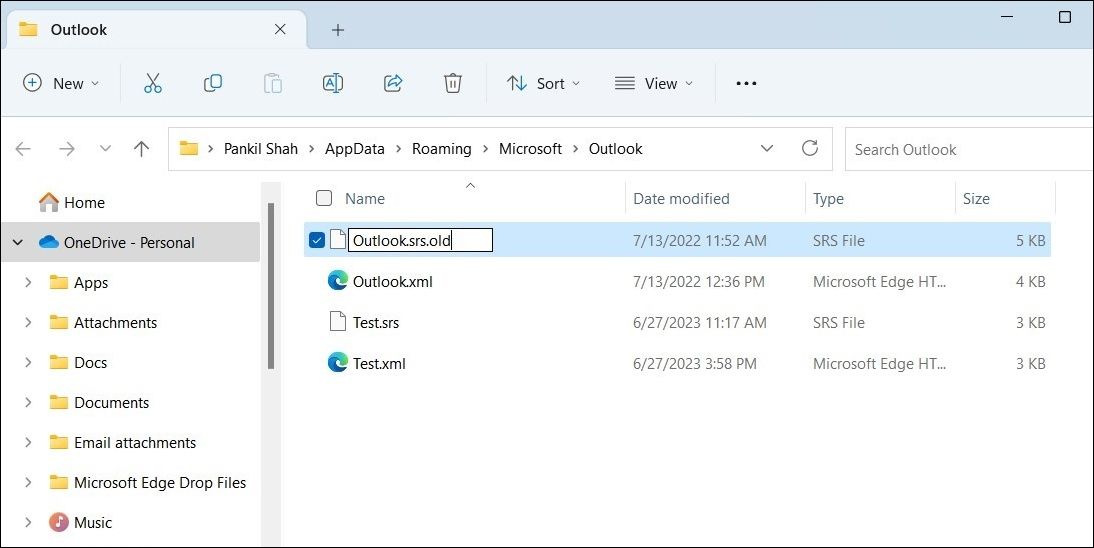Expand the Documents folder node

pyautogui.click(x=28, y=403)
